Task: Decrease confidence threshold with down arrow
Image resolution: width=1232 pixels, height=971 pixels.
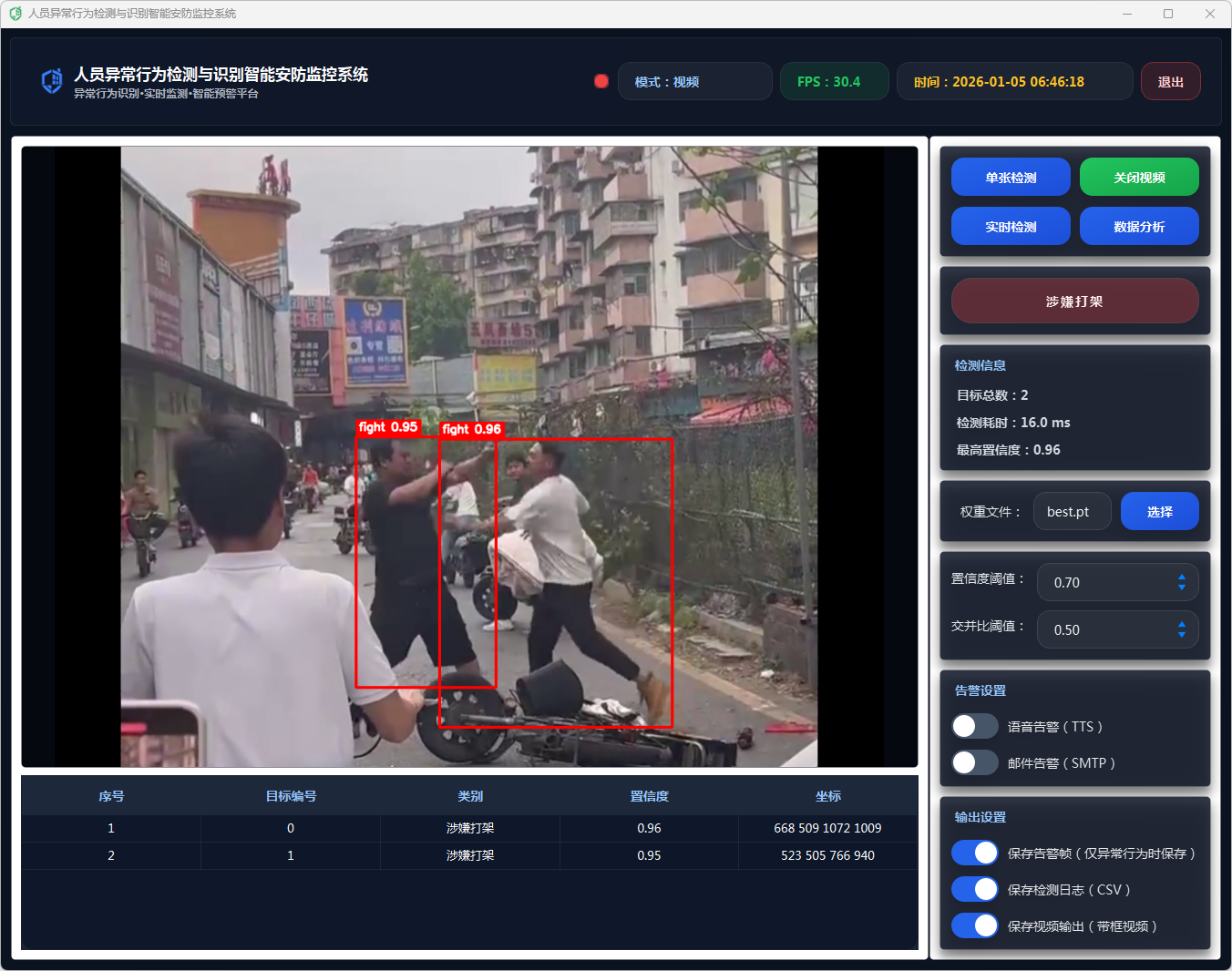Action: coord(1181,588)
